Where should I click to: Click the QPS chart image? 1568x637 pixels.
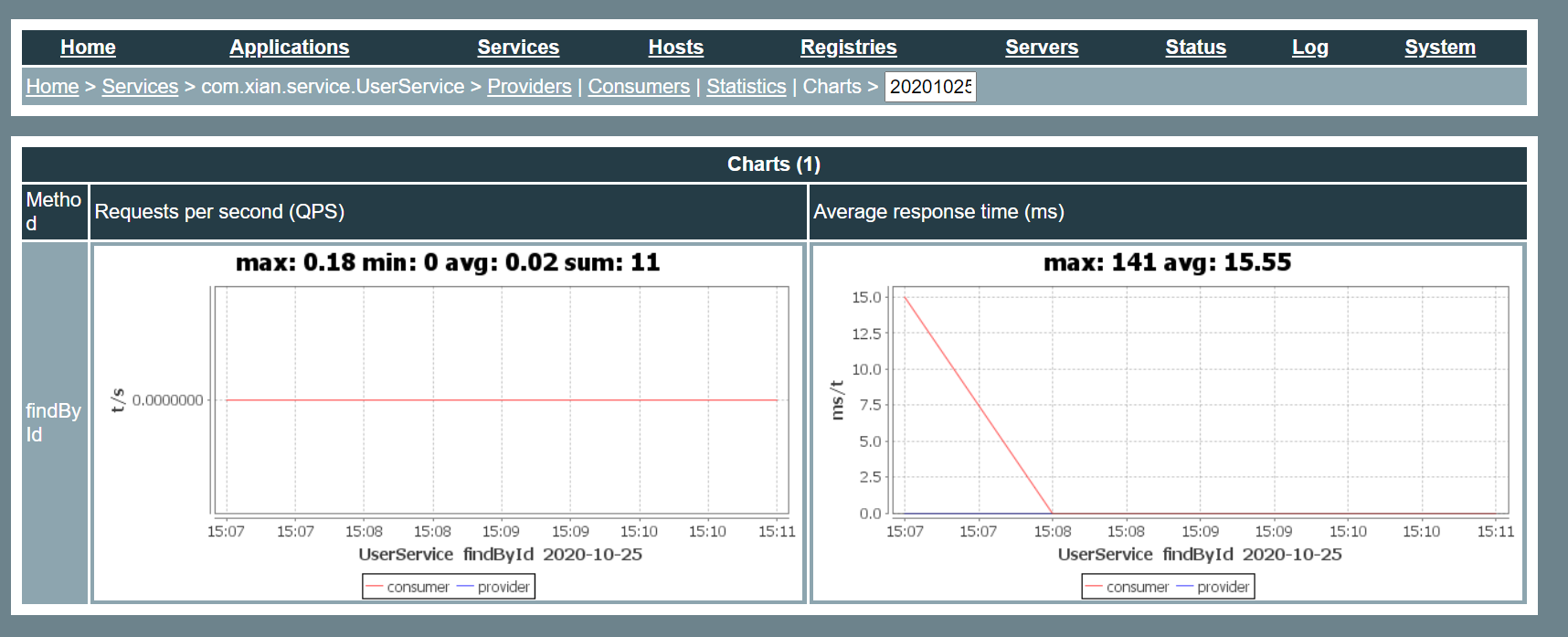tap(449, 423)
